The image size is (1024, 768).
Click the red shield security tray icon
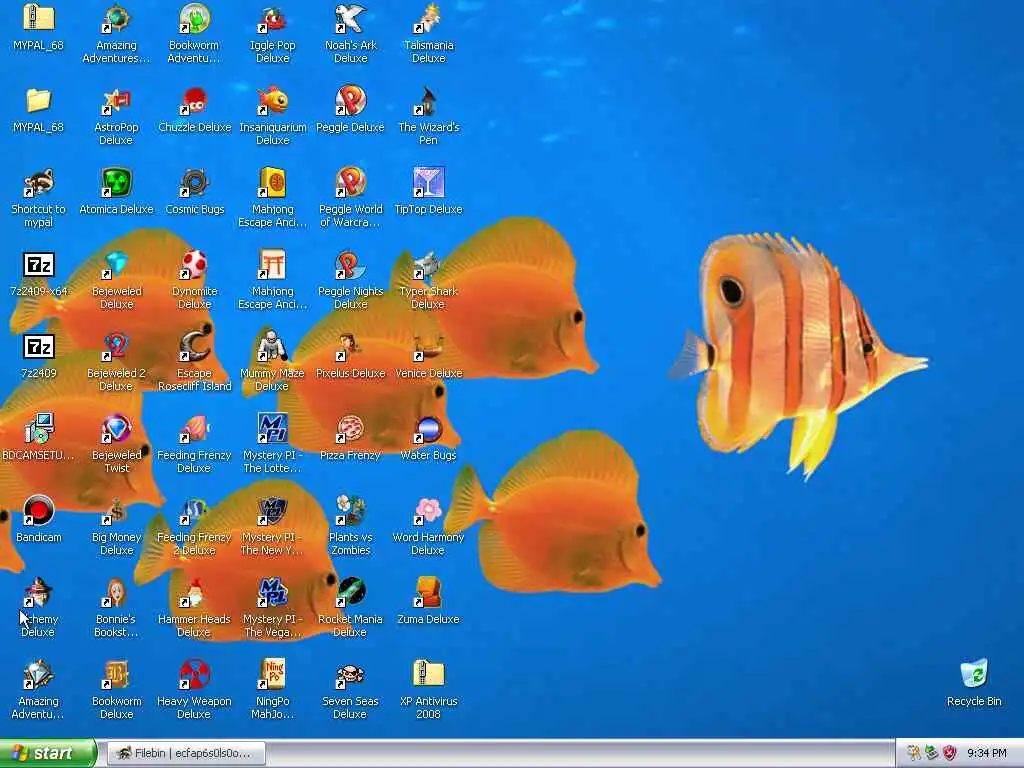pyautogui.click(x=950, y=754)
